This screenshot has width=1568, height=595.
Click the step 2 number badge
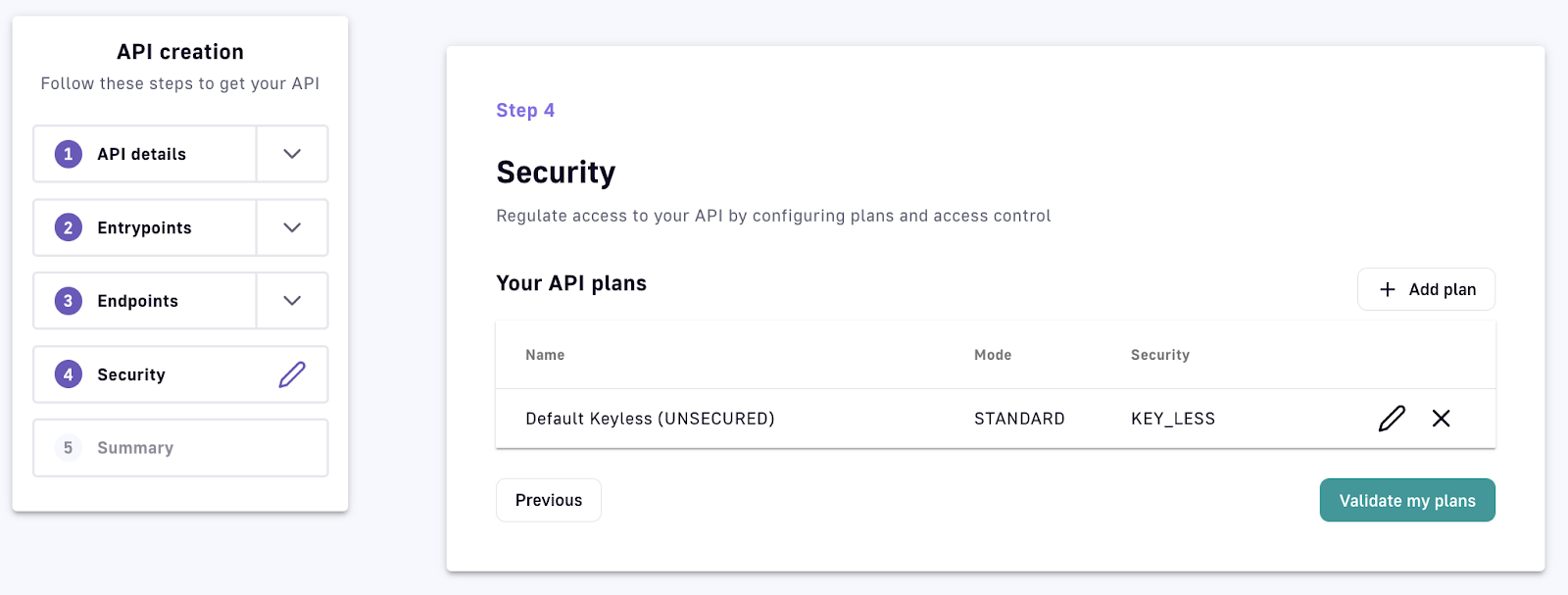tap(69, 227)
